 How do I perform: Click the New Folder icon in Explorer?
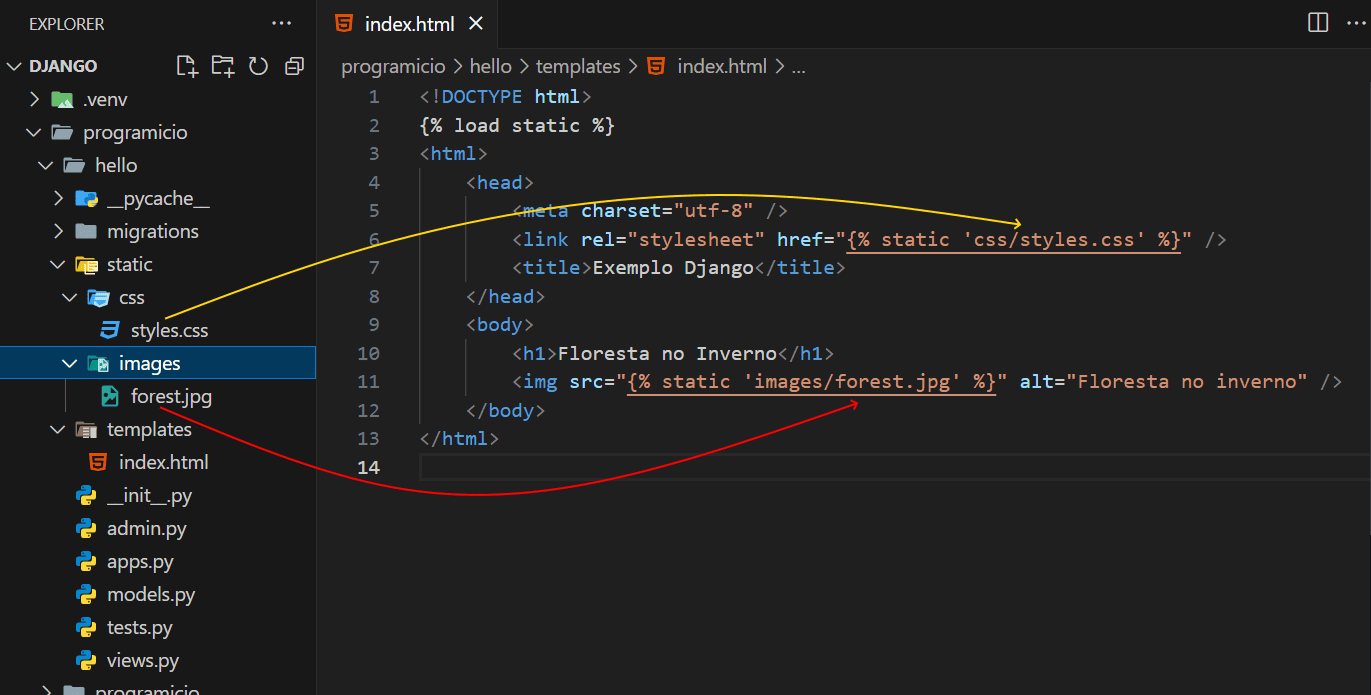click(x=223, y=66)
